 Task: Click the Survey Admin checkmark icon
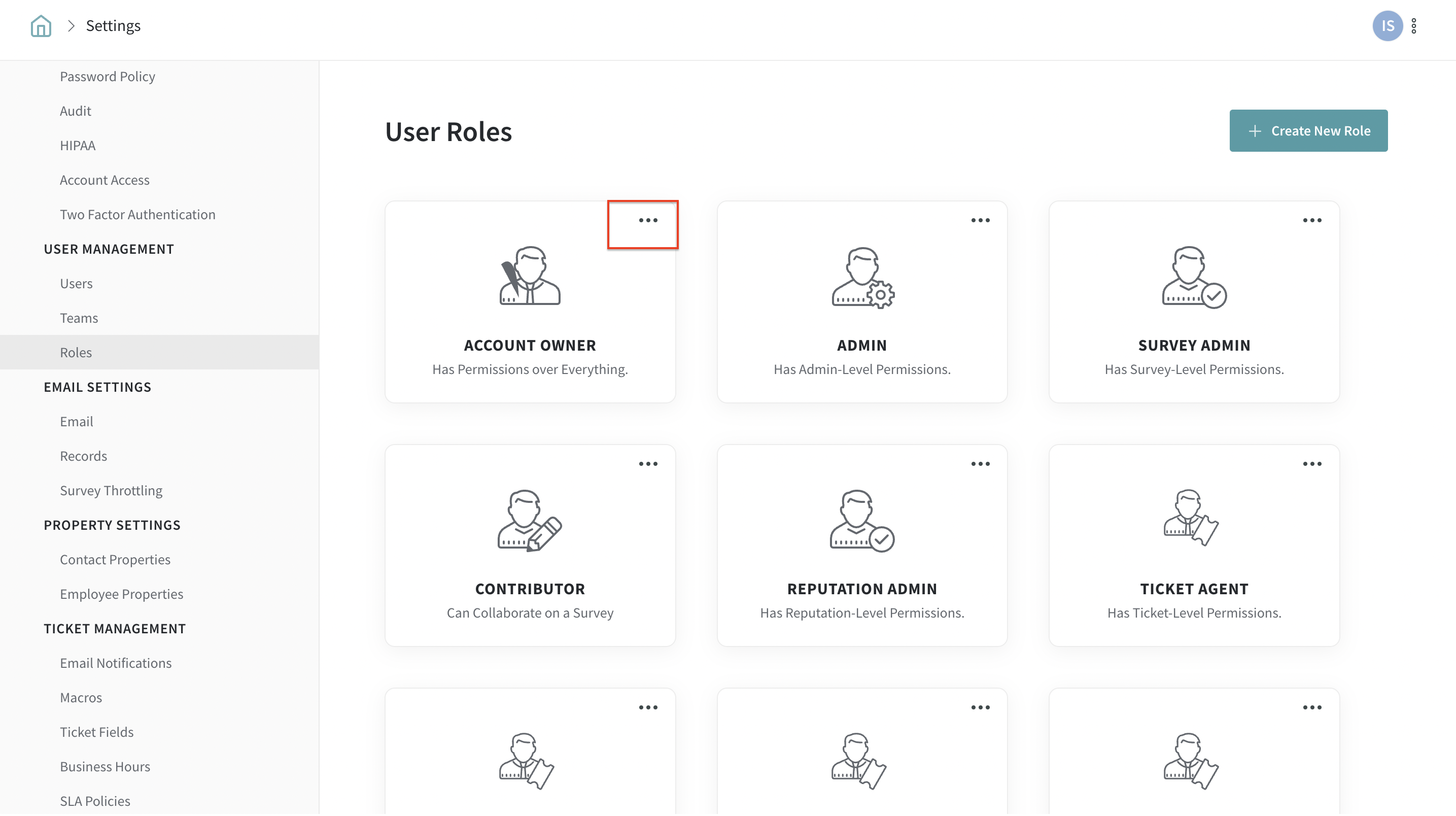coord(1194,277)
